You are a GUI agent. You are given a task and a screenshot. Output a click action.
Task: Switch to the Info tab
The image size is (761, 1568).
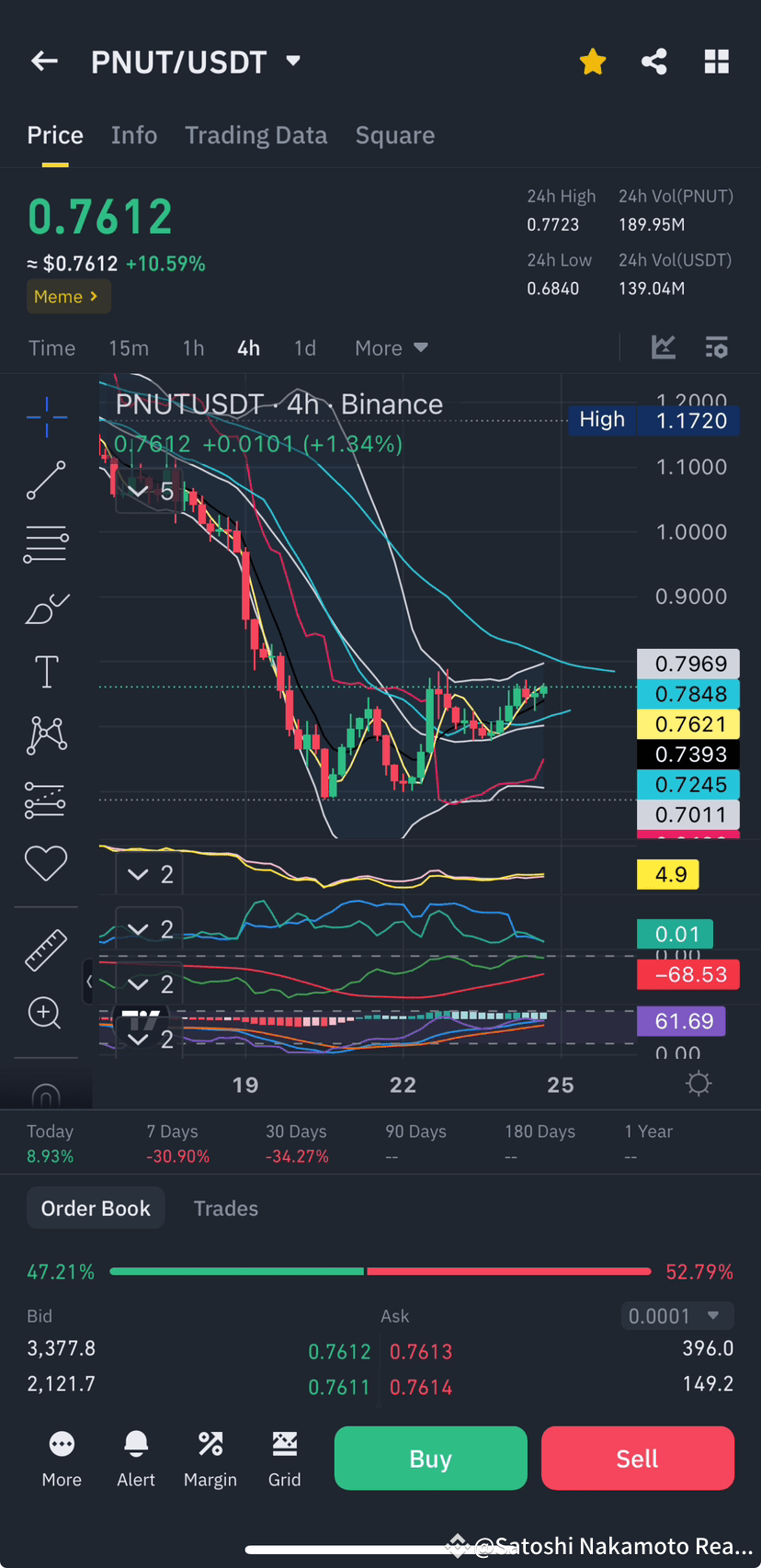[134, 135]
